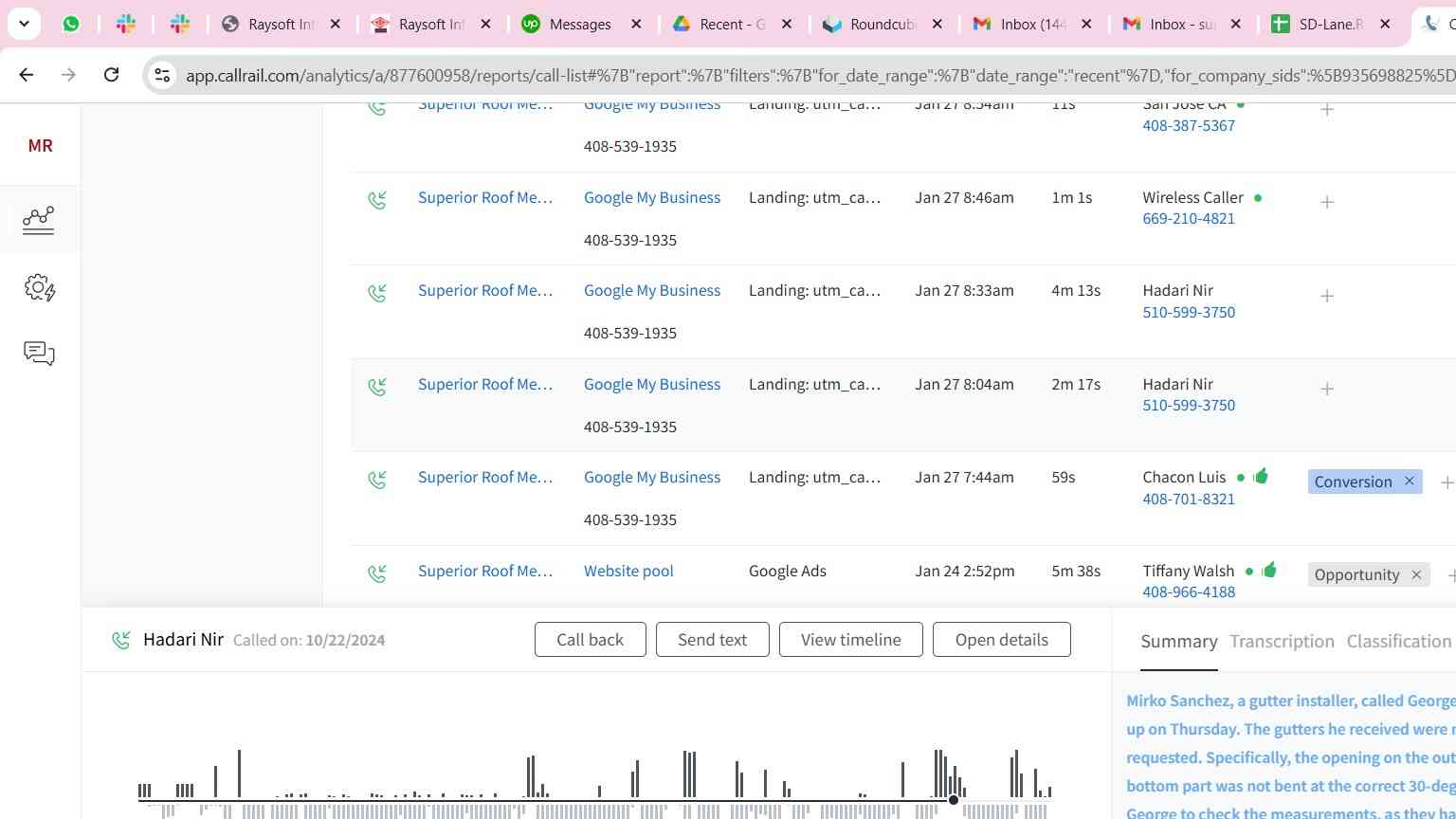Click the 4m 13s duration cell
The height and width of the screenshot is (819, 1456).
pos(1076,290)
